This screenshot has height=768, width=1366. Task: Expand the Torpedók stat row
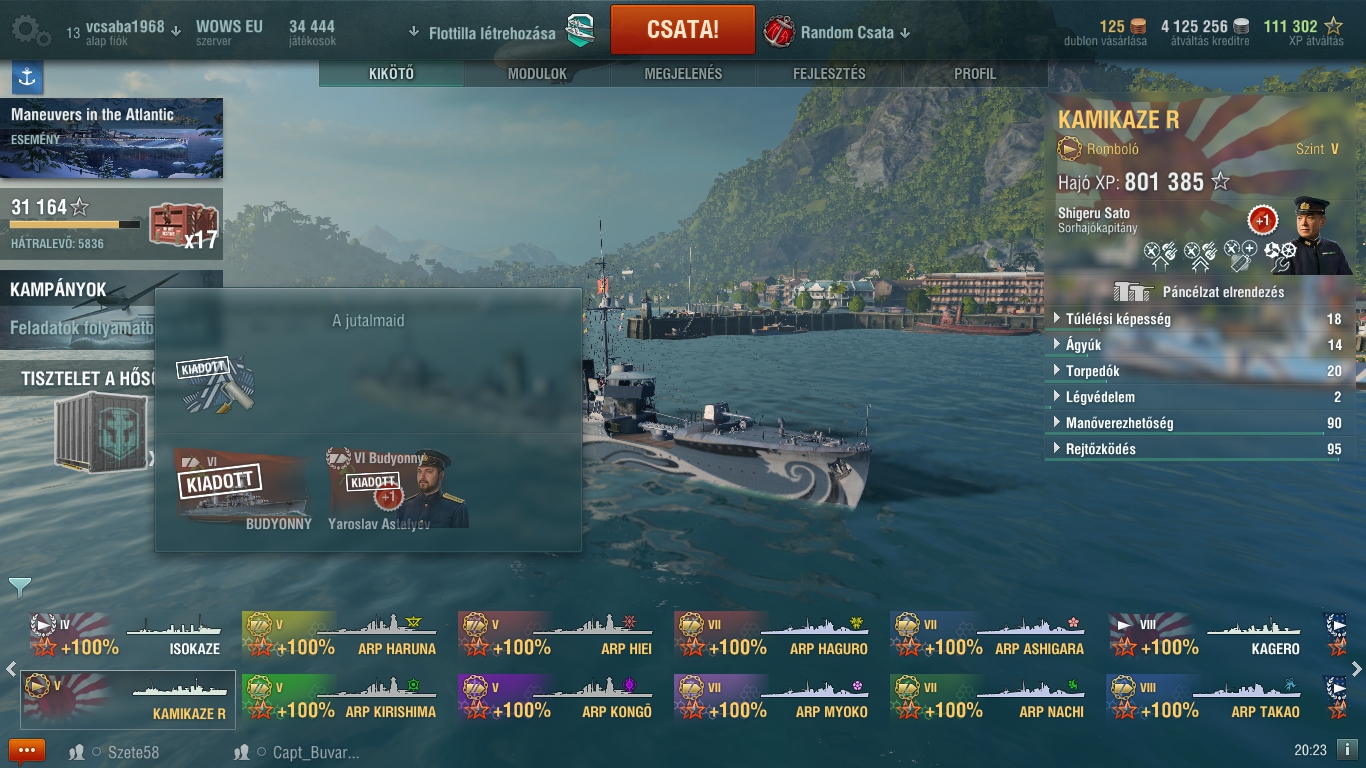1200,371
